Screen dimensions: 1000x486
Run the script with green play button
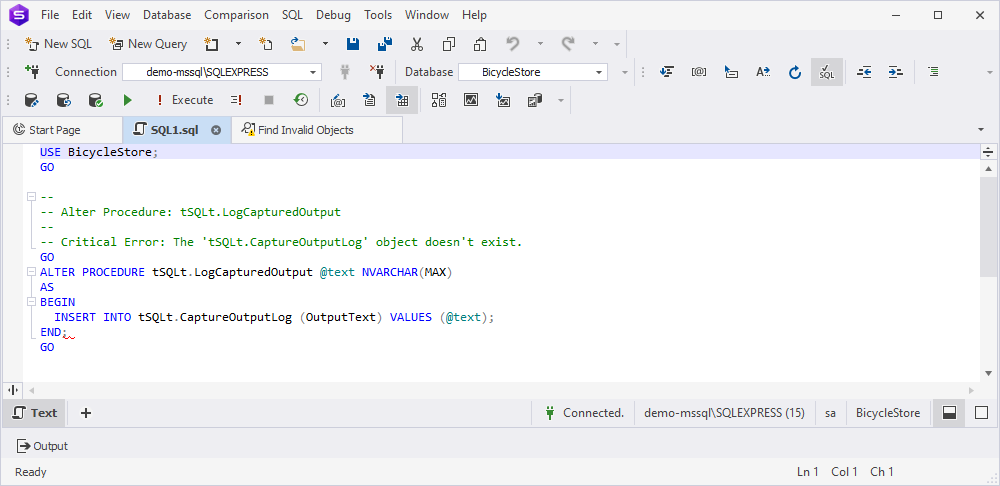pyautogui.click(x=128, y=100)
